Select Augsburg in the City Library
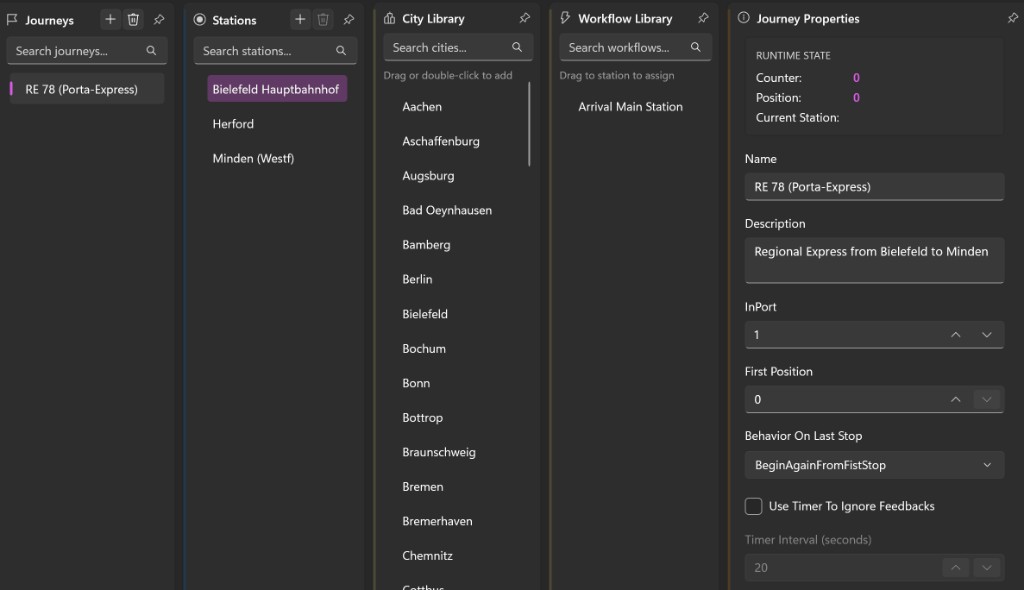 point(428,176)
